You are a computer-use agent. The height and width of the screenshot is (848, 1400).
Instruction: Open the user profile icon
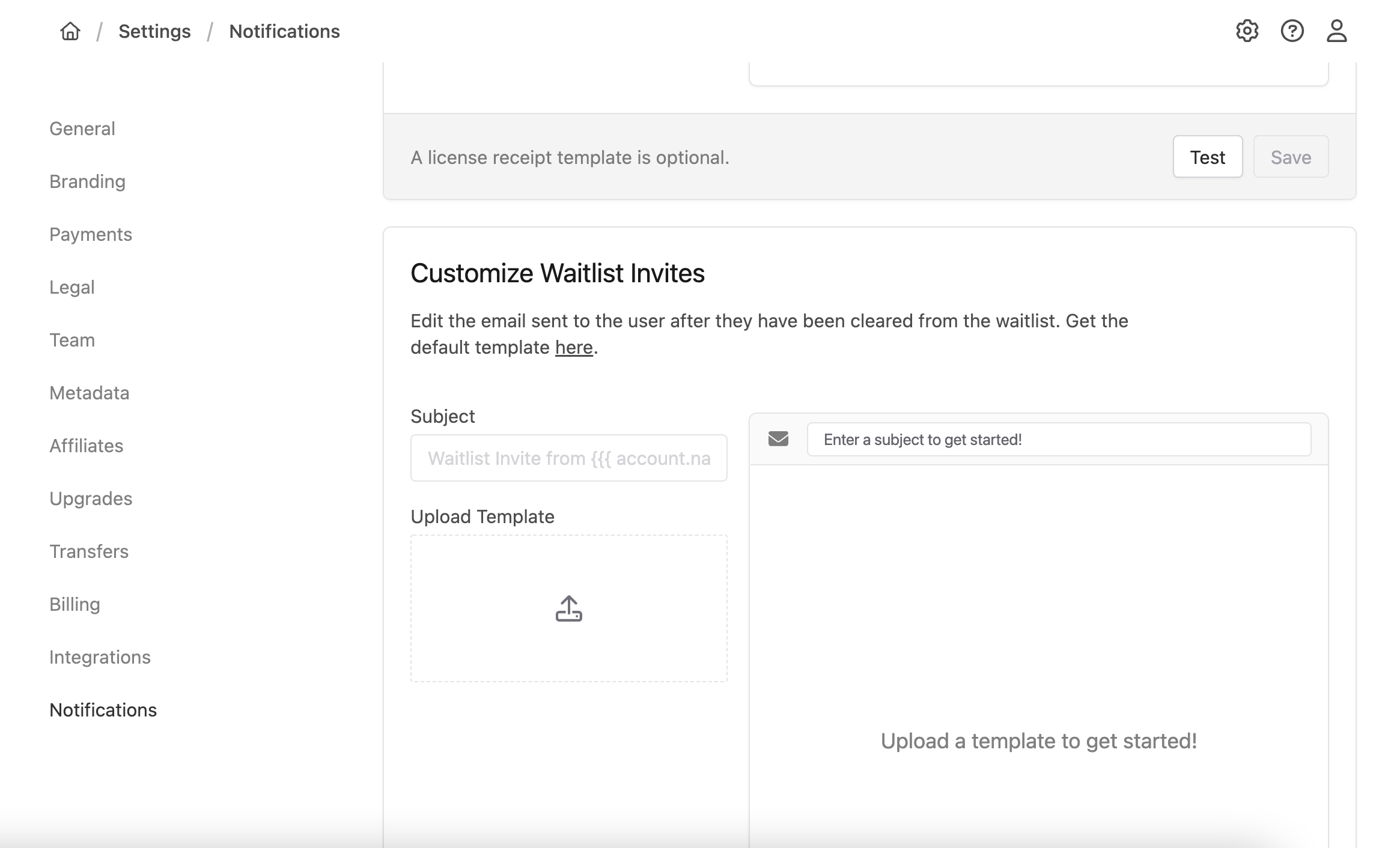click(1336, 31)
